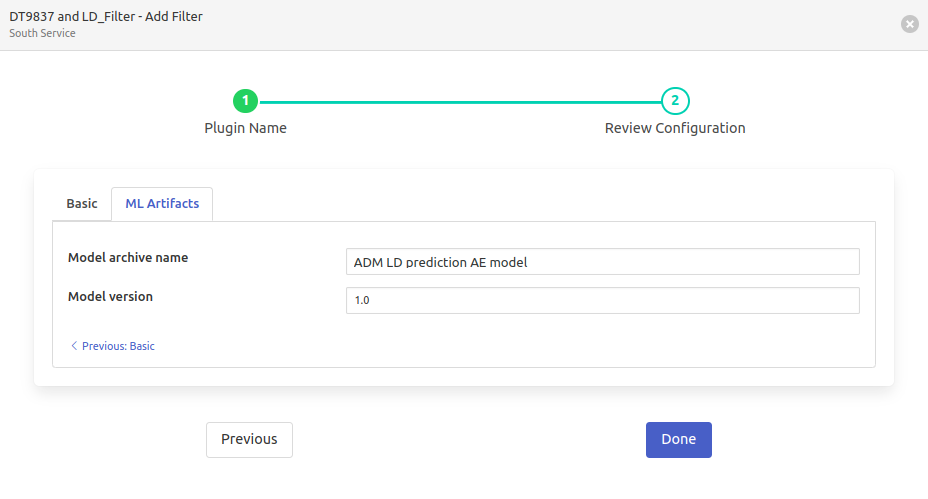Select the Plugin Name step label

pyautogui.click(x=245, y=128)
